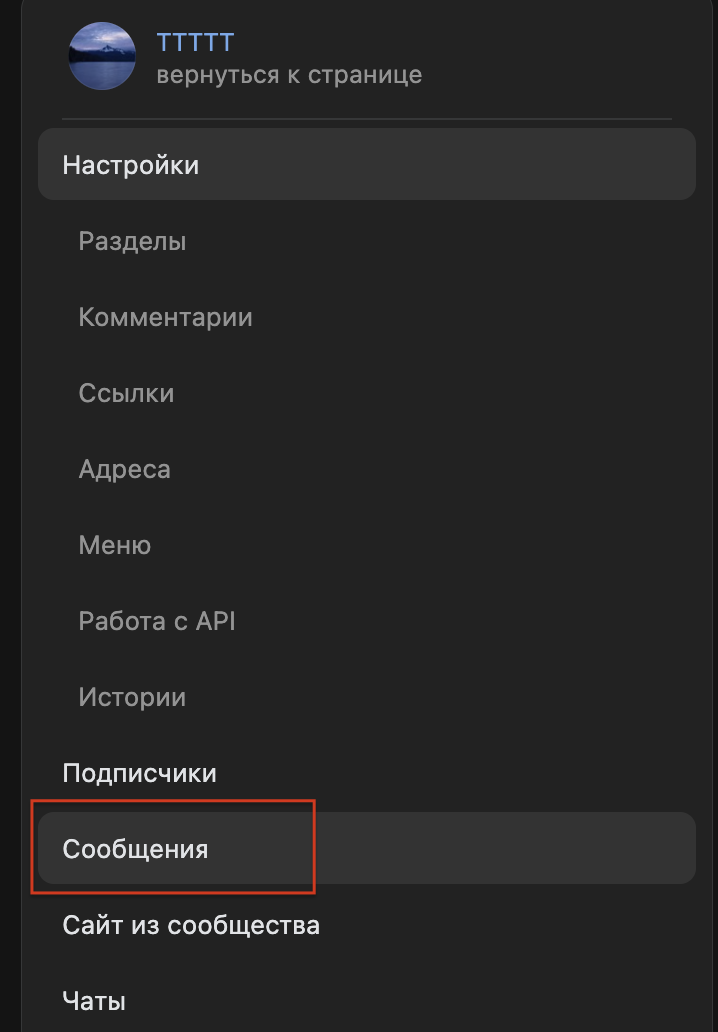Select the Меню subsection
Image resolution: width=718 pixels, height=1032 pixels.
click(115, 545)
